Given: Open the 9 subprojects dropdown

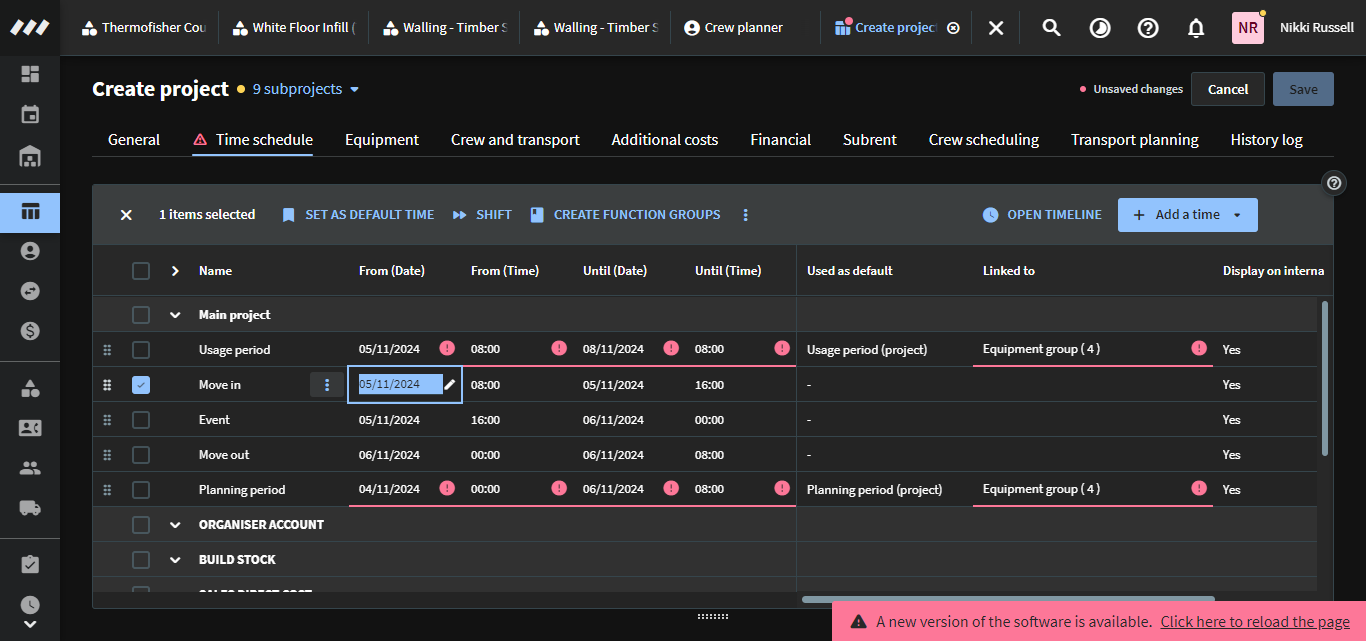Looking at the screenshot, I should 305,89.
